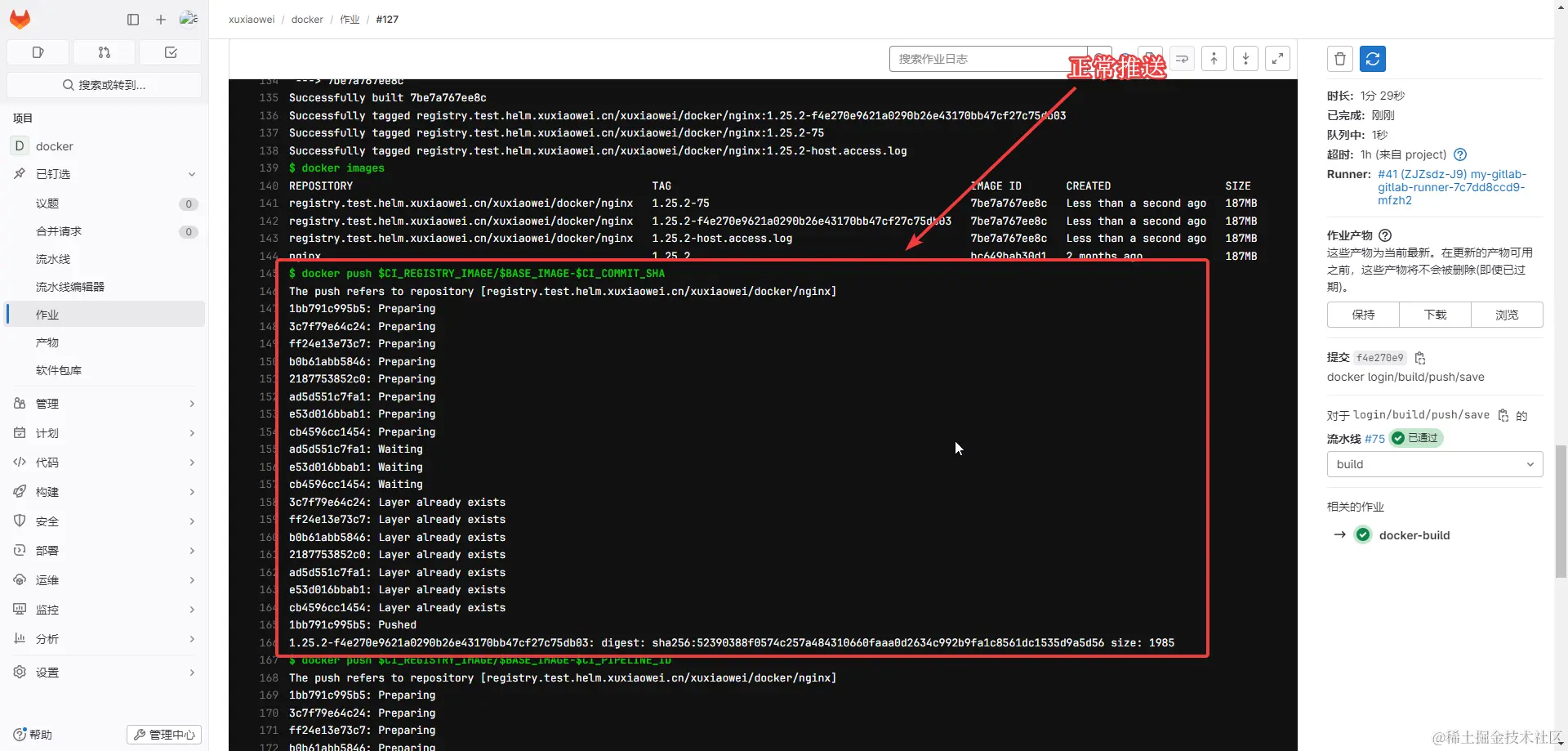1568x751 pixels.
Task: Open the merge requests shortcut icon
Action: coord(104,52)
